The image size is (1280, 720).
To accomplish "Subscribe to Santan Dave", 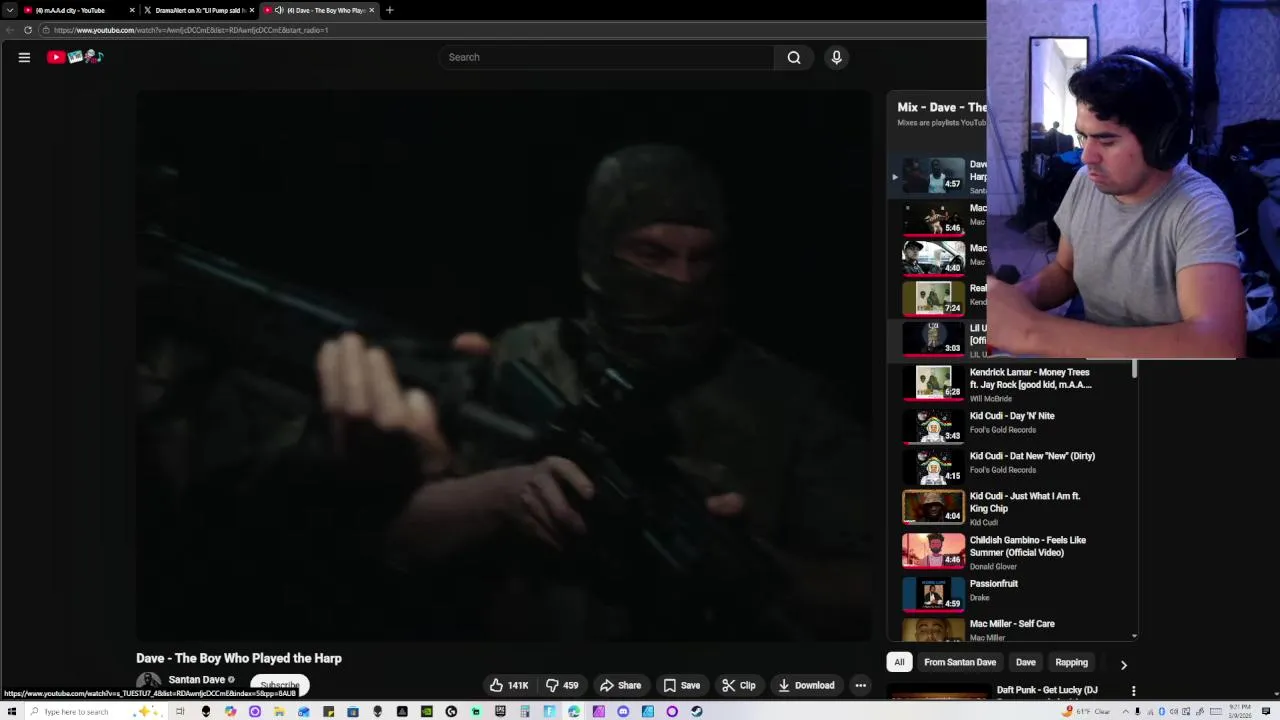I will point(280,685).
